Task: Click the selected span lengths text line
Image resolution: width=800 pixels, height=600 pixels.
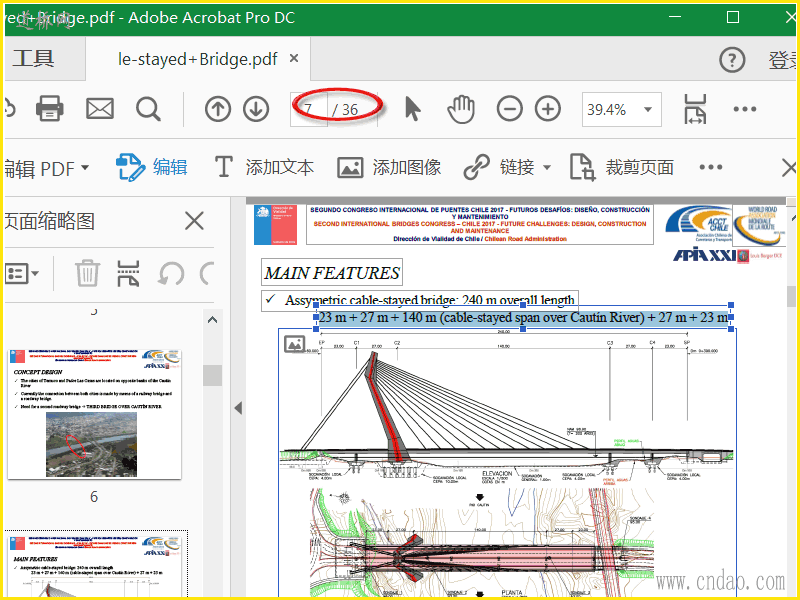Action: pyautogui.click(x=523, y=317)
